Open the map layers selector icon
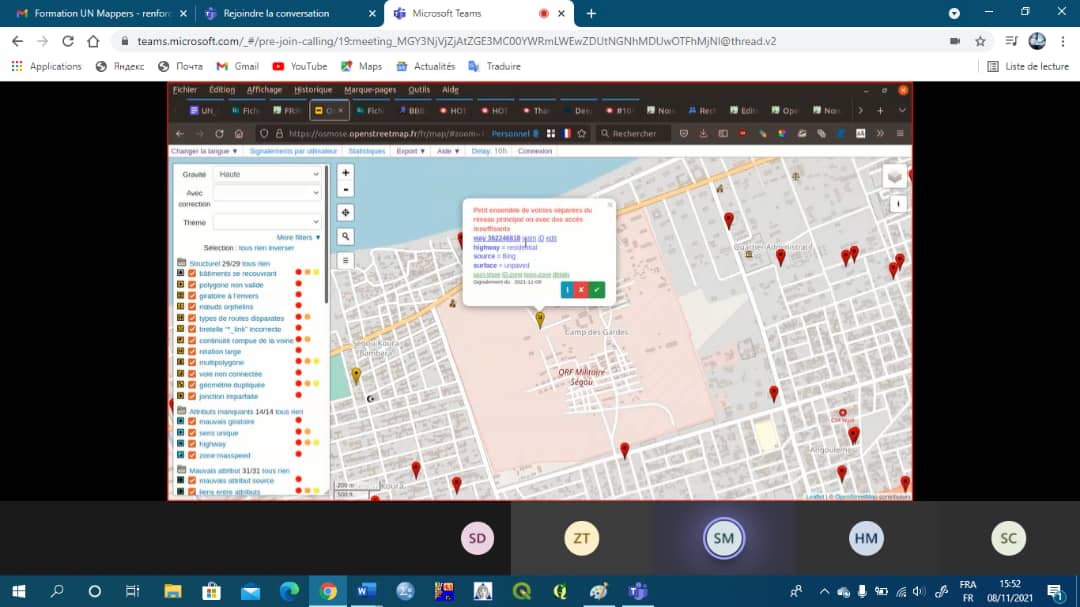 tap(894, 176)
